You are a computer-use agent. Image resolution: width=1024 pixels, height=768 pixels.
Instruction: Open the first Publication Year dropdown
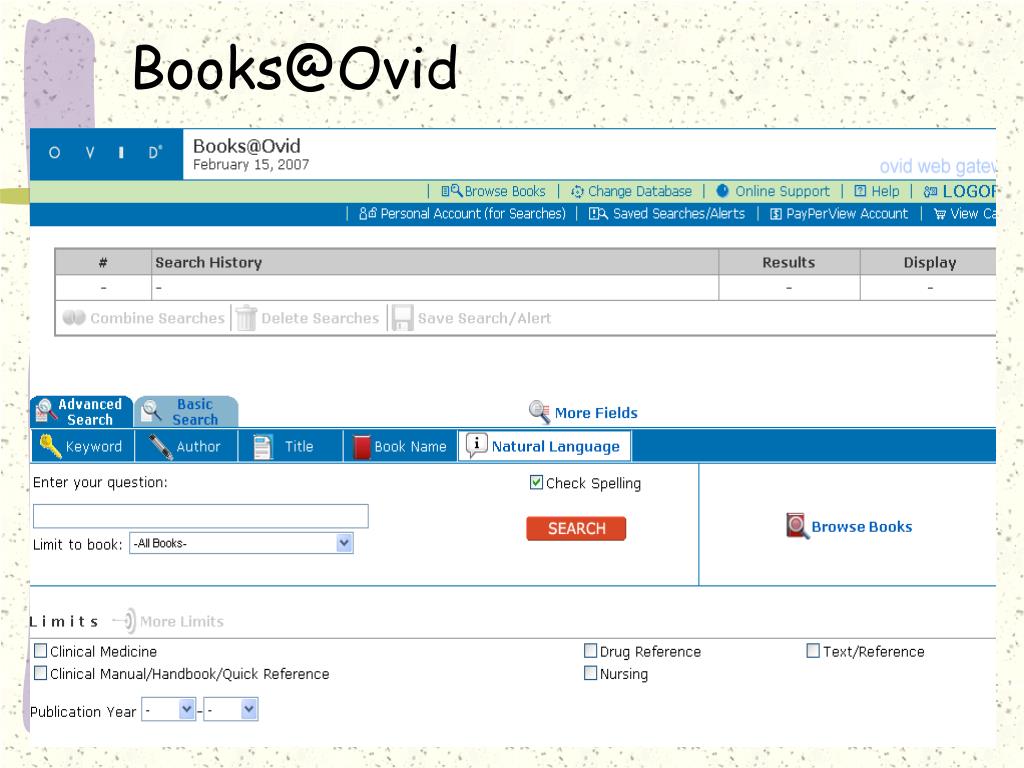point(168,709)
